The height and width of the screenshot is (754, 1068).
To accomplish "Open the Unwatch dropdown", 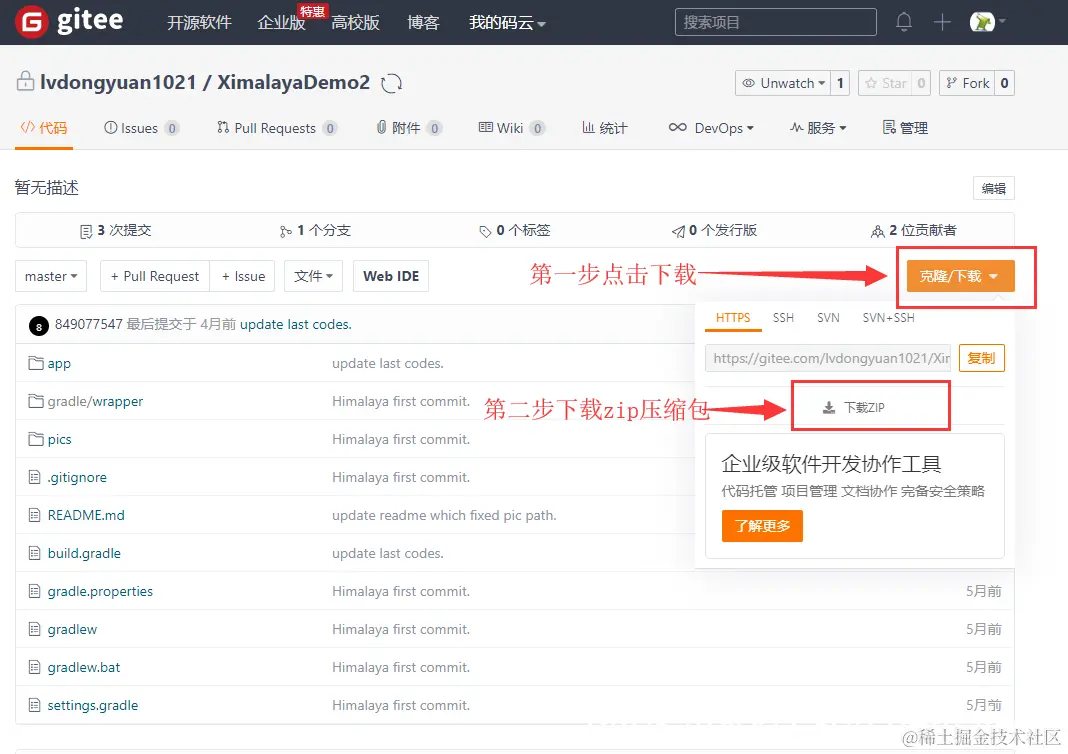I will pyautogui.click(x=783, y=83).
